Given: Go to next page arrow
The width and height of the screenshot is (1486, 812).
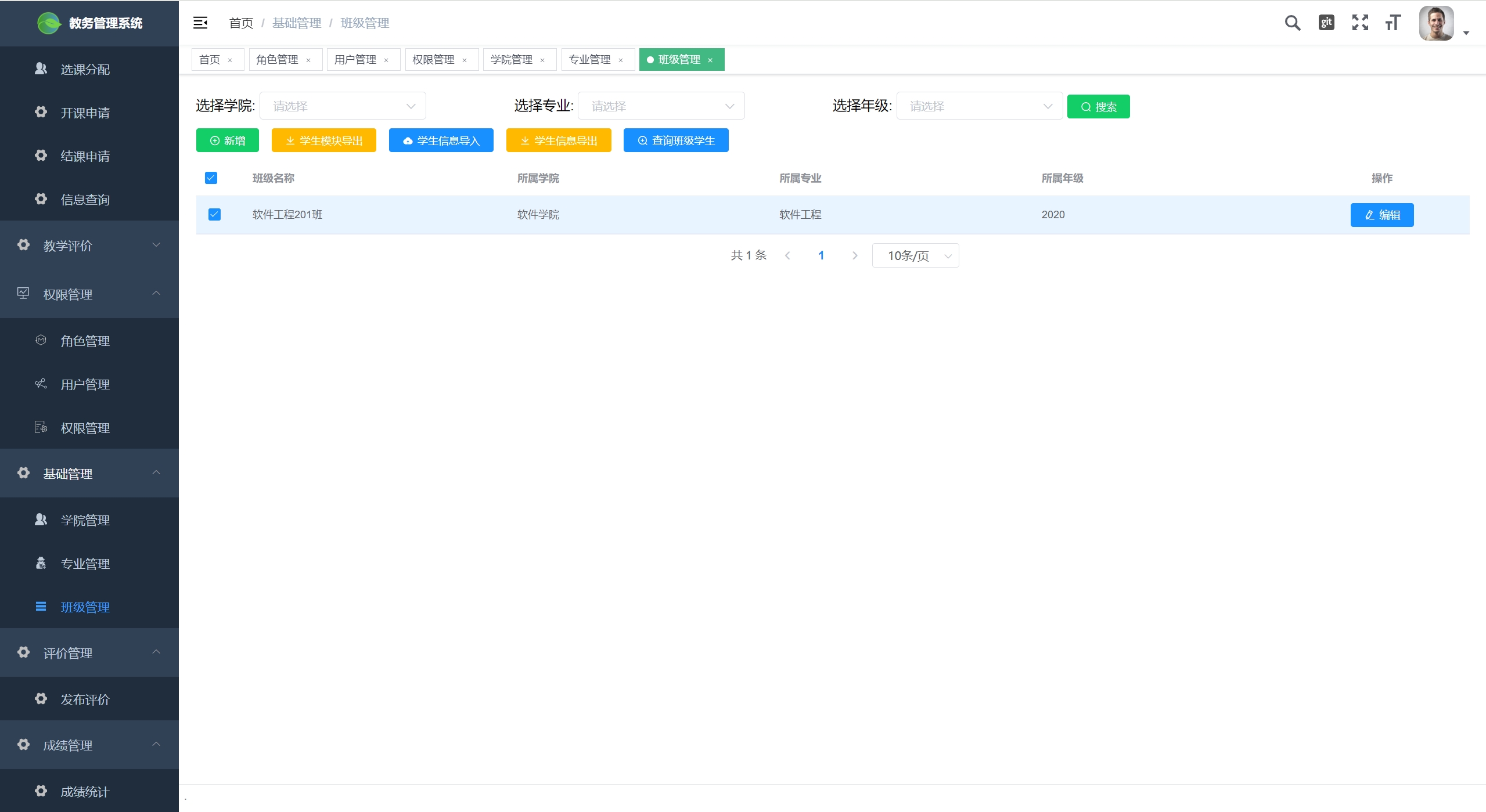Looking at the screenshot, I should coord(854,256).
